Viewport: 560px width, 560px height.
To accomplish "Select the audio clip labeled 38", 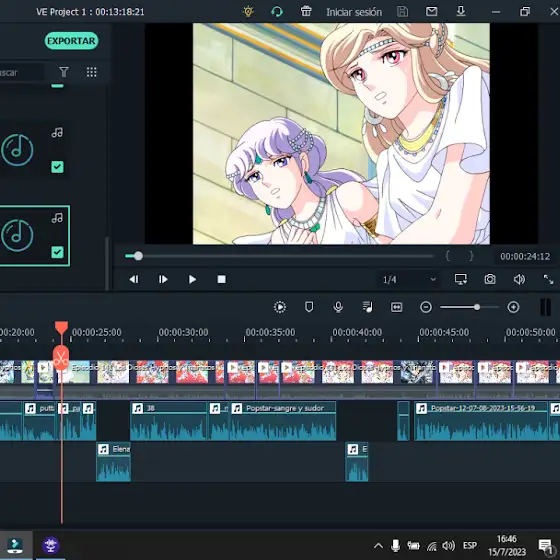I will pos(169,421).
